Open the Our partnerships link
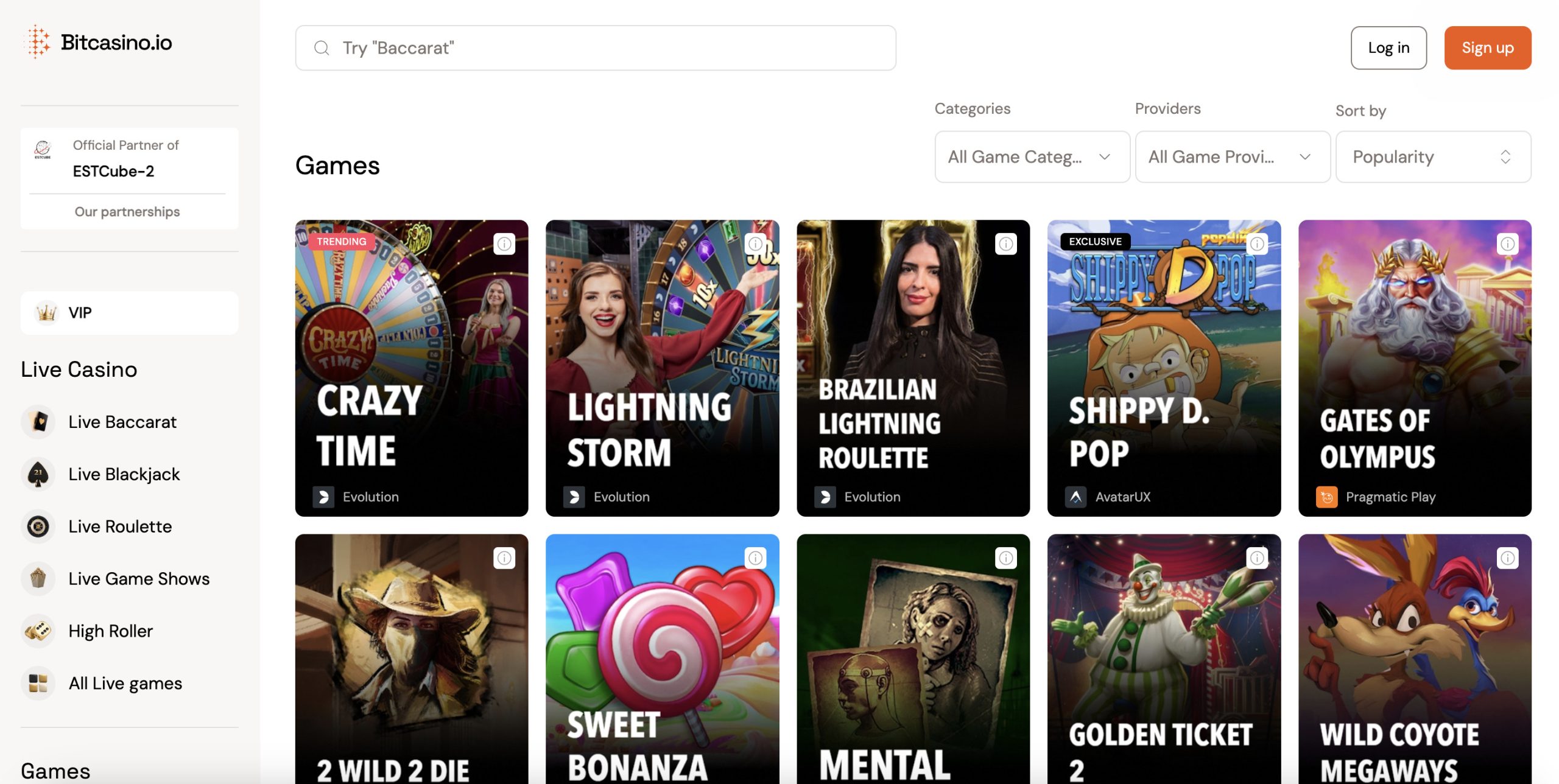Image resolution: width=1559 pixels, height=784 pixels. (x=127, y=212)
